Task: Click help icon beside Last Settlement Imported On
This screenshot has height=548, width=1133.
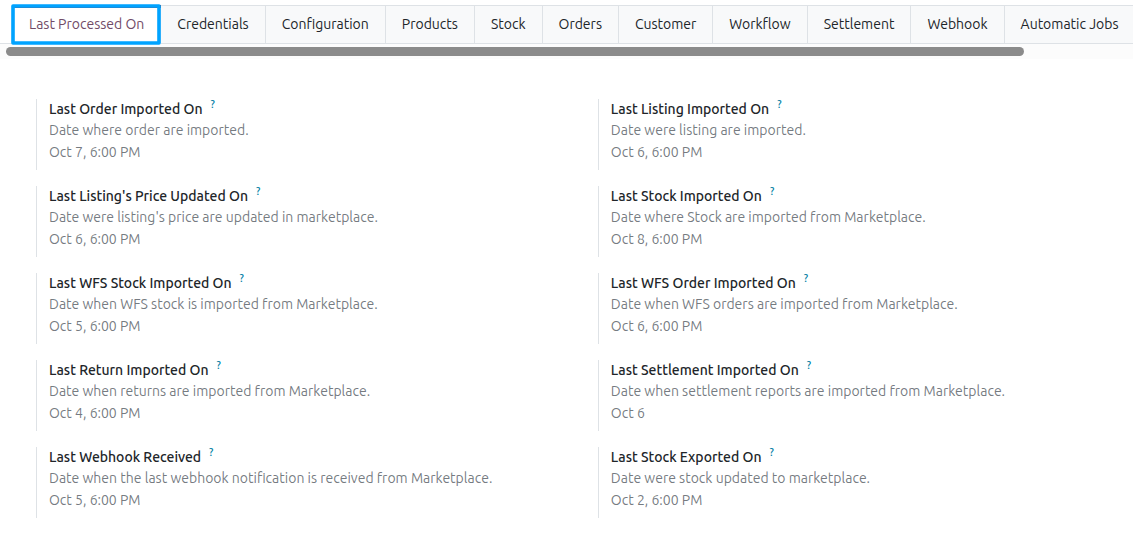Action: click(x=809, y=365)
